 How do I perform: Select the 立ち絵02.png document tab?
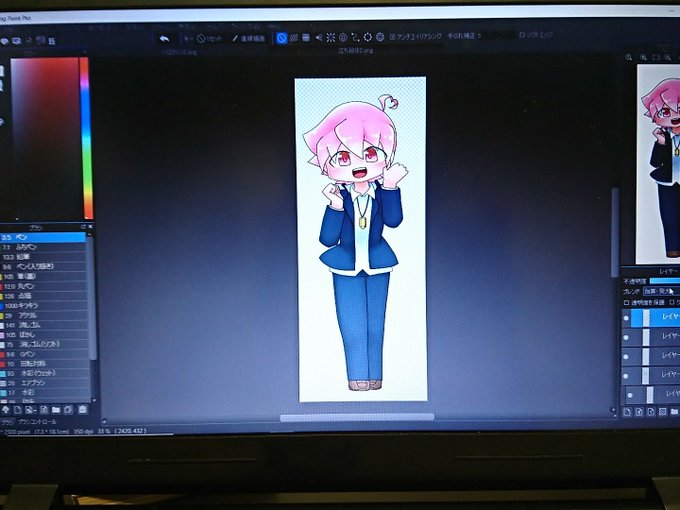[355, 51]
